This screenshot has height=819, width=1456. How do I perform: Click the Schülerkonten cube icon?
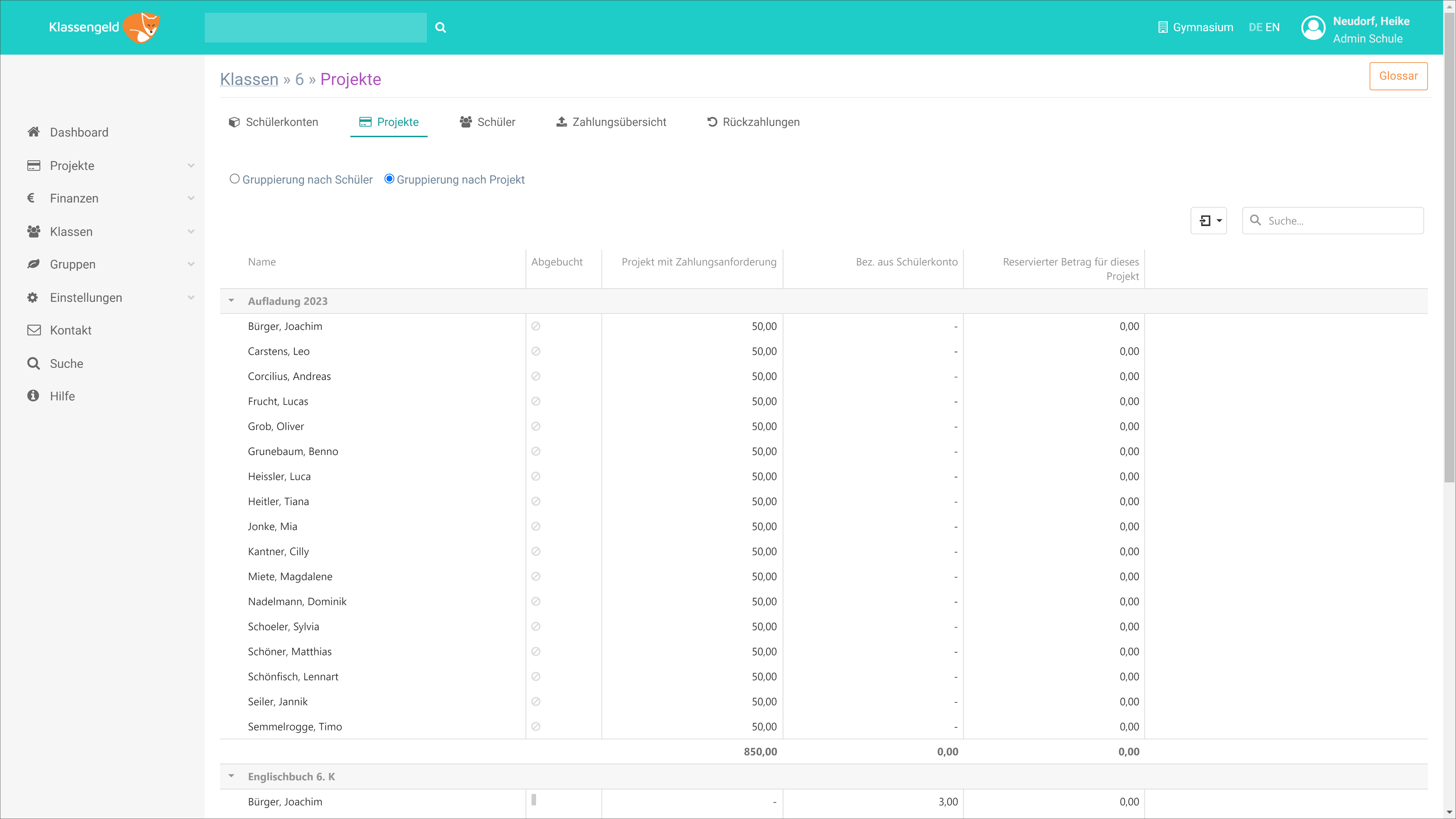point(234,122)
